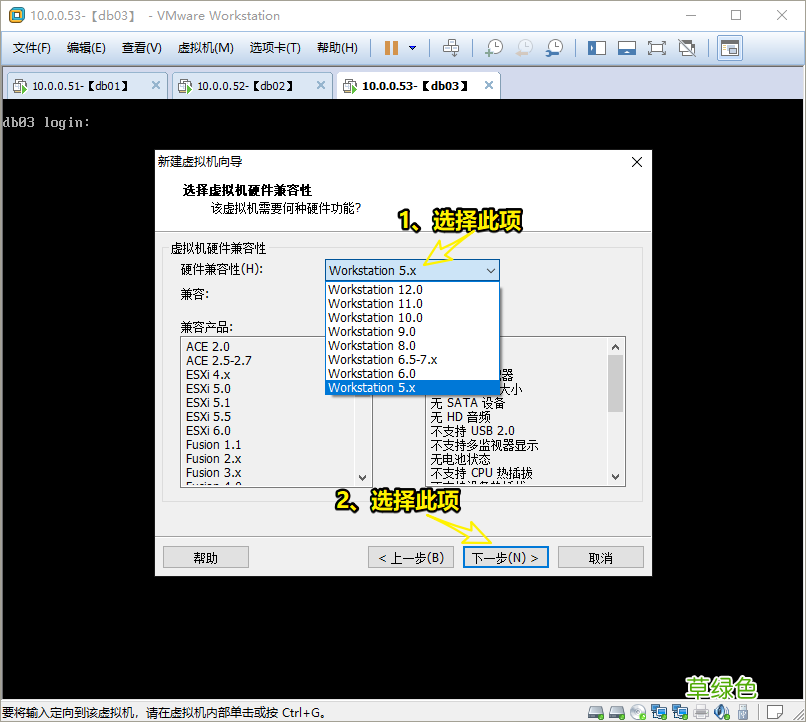Close the 10.0.0.52 db02 tab
The height and width of the screenshot is (722, 806).
pos(321,85)
